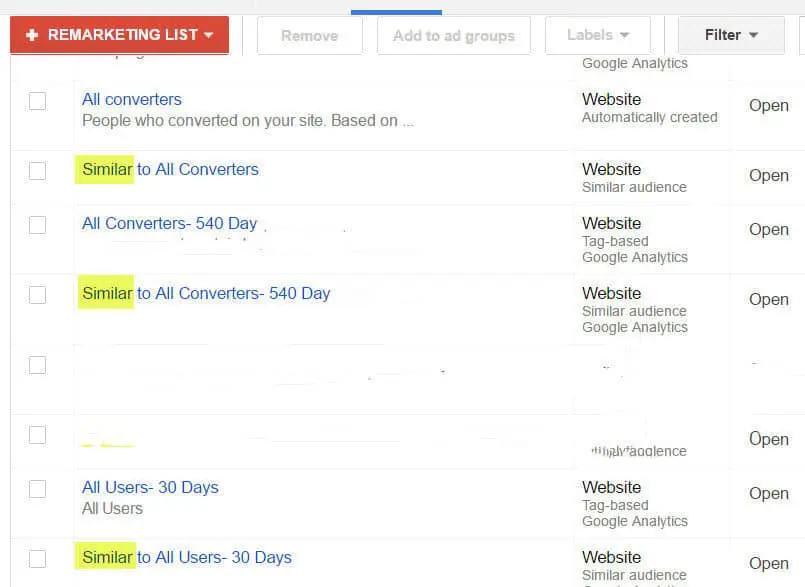The width and height of the screenshot is (805, 587).
Task: Open the Remarketing List dropdown button
Action: tap(119, 35)
